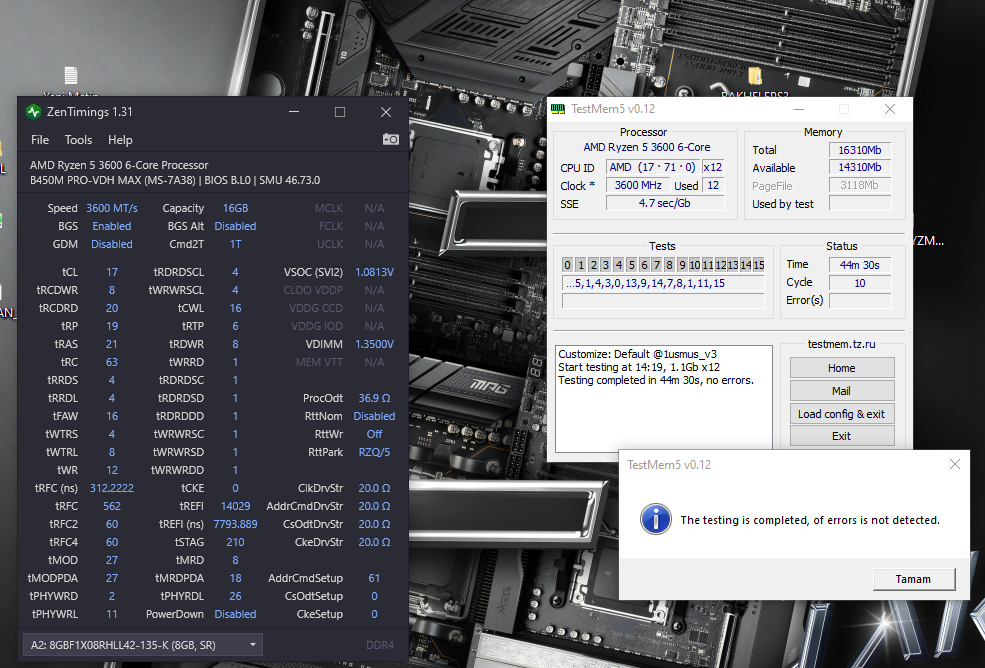Click the Speed value 3600 MT/s
Screen dimensions: 985x668
tap(112, 208)
